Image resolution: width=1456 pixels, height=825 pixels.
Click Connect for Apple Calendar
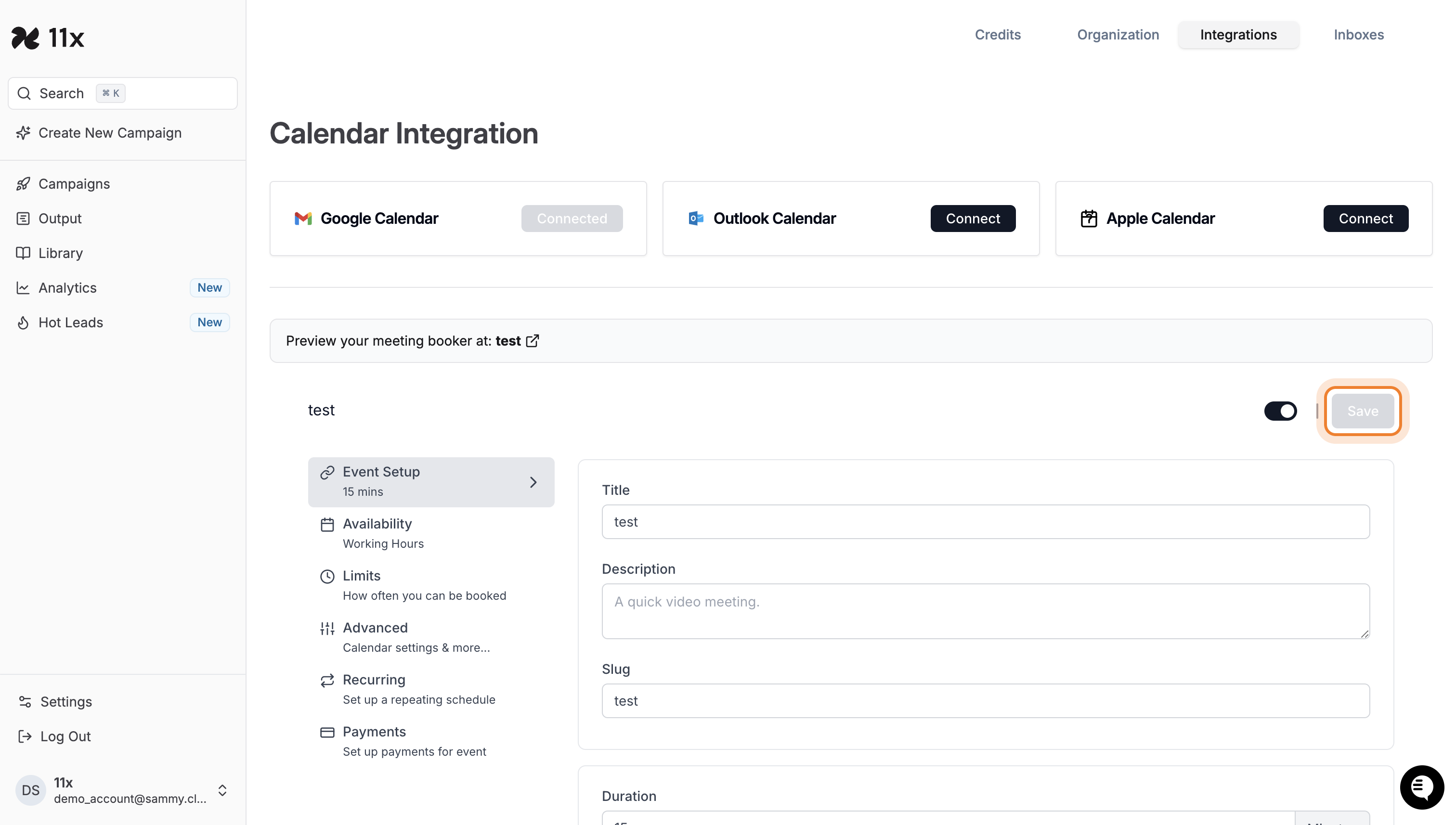[1365, 218]
